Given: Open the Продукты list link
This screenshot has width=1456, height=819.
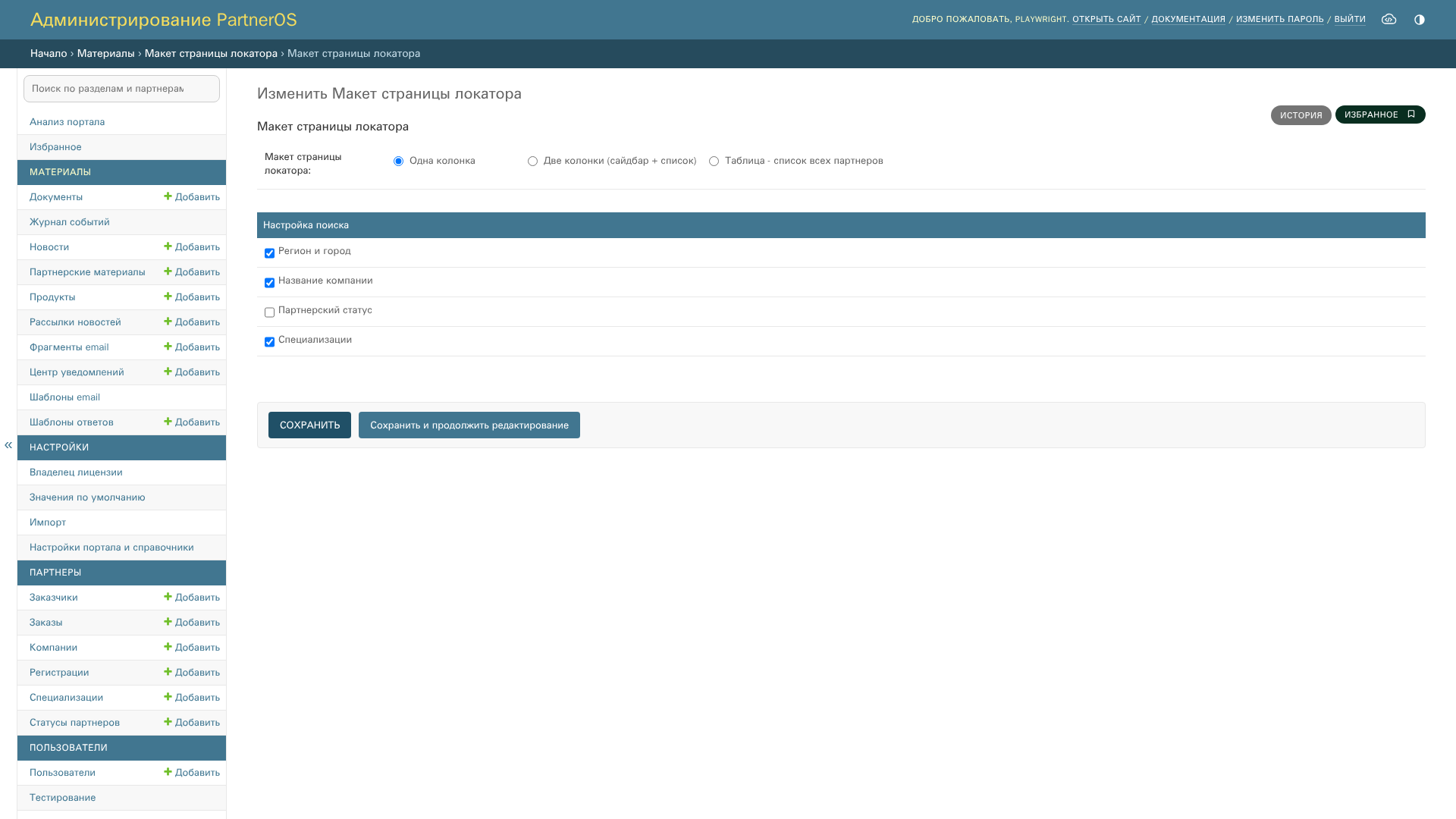Looking at the screenshot, I should (x=52, y=297).
